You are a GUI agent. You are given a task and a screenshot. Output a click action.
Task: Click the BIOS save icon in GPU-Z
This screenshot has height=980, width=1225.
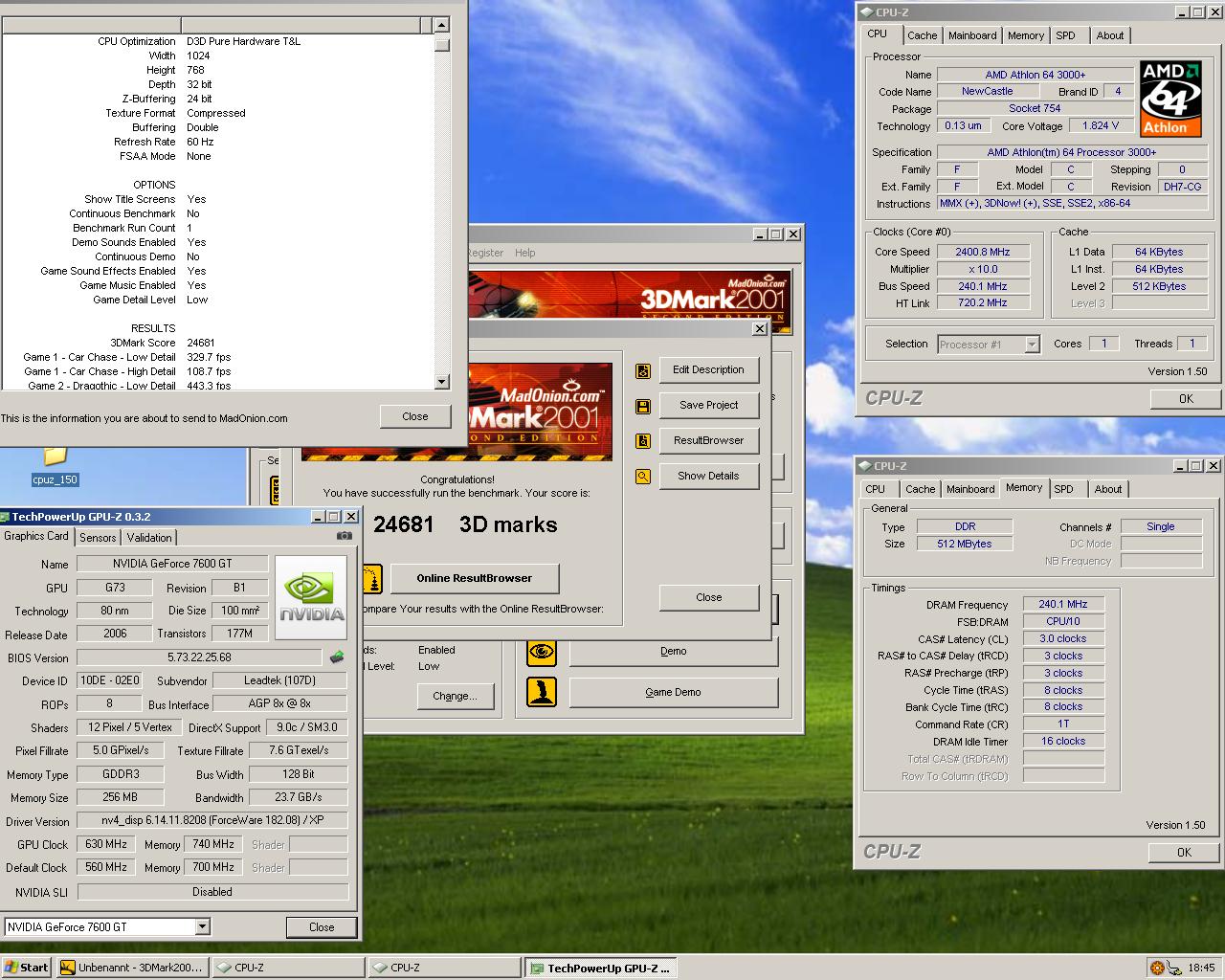(x=337, y=657)
